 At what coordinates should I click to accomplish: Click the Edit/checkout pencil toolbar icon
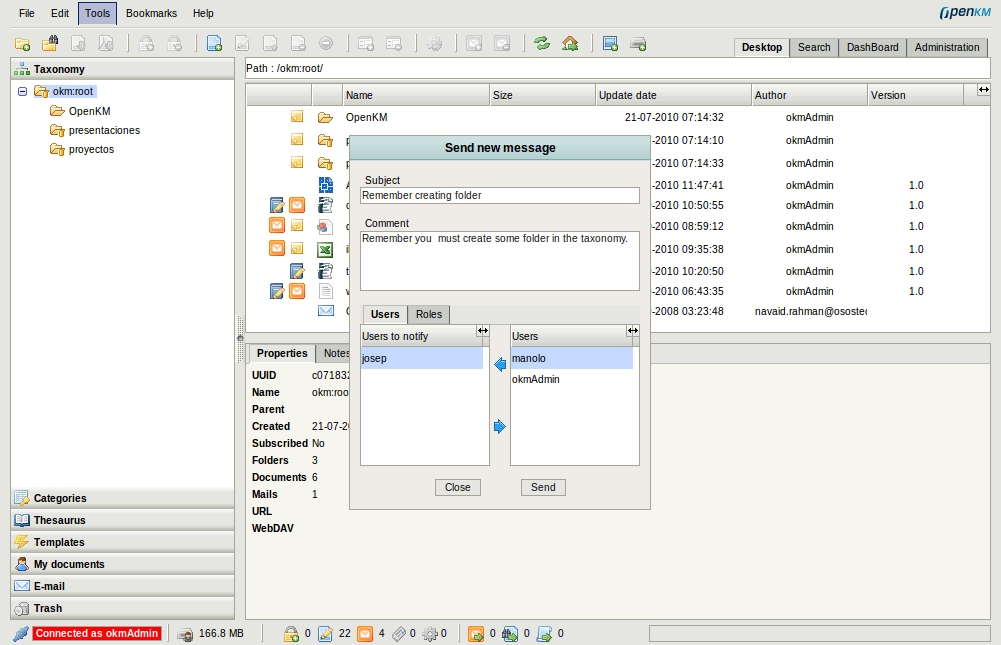click(243, 43)
